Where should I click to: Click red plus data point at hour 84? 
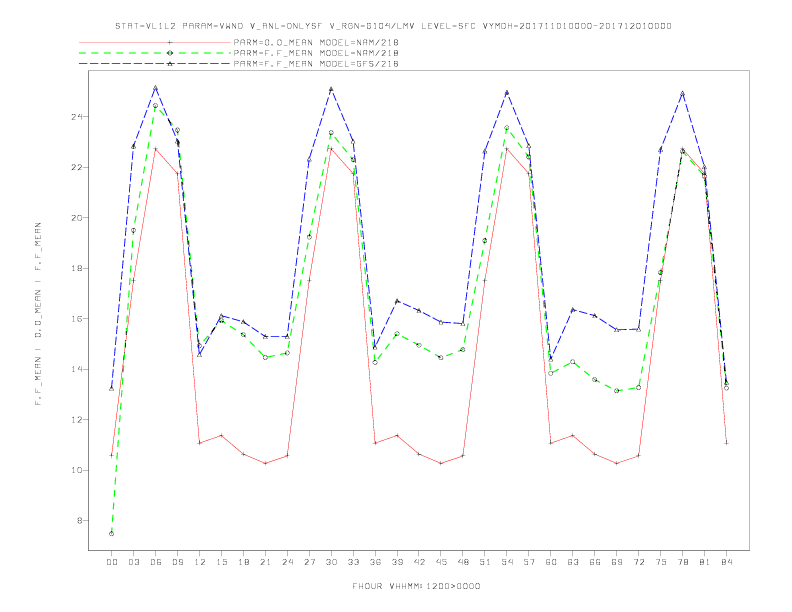coord(726,443)
